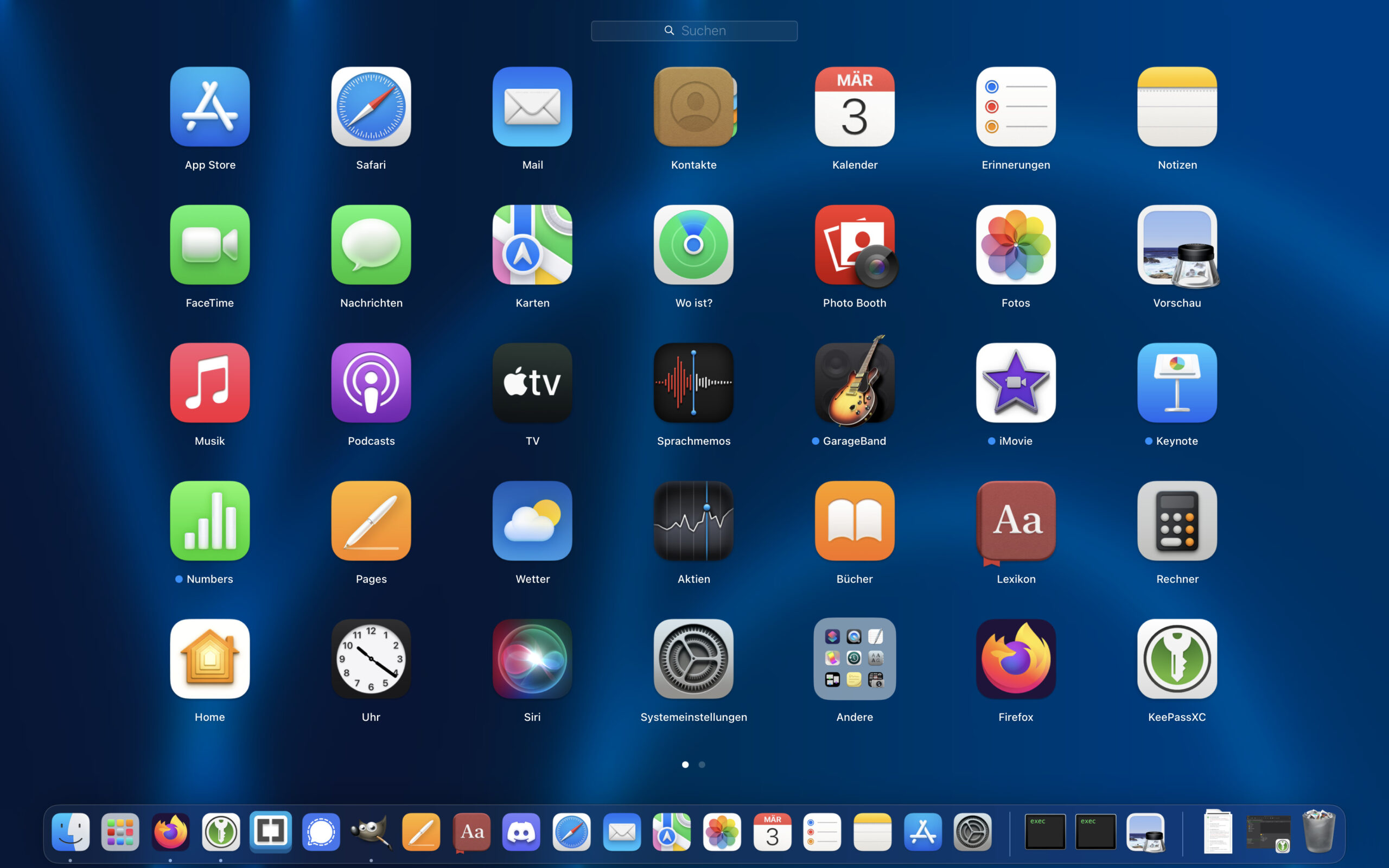1389x868 pixels.
Task: Open Systemeinstellungen in the Launchpad grid
Action: pyautogui.click(x=693, y=659)
